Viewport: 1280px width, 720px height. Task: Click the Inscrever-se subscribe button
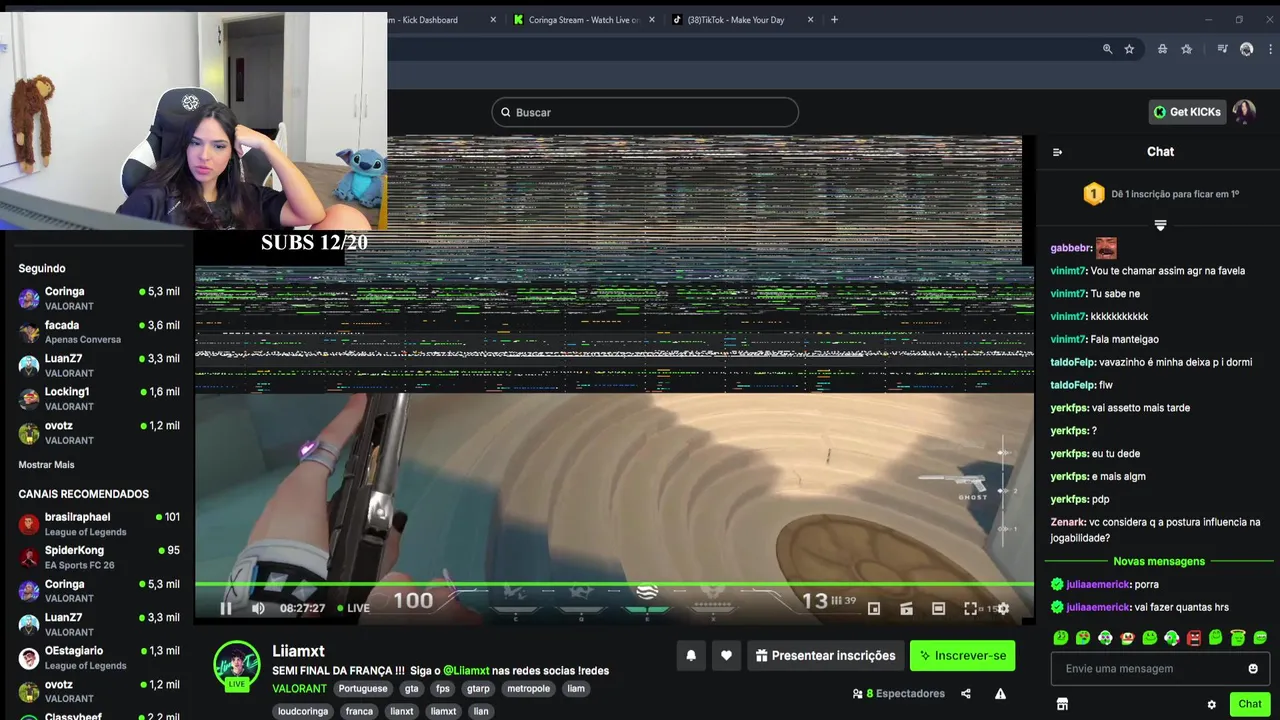pos(962,656)
